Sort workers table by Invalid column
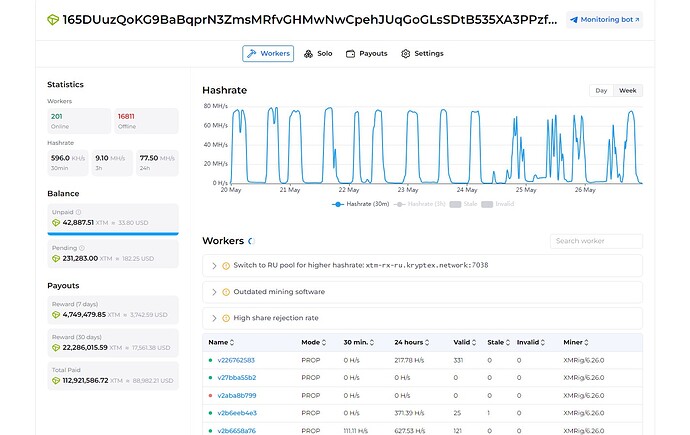Image resolution: width=690 pixels, height=435 pixels. 531,343
